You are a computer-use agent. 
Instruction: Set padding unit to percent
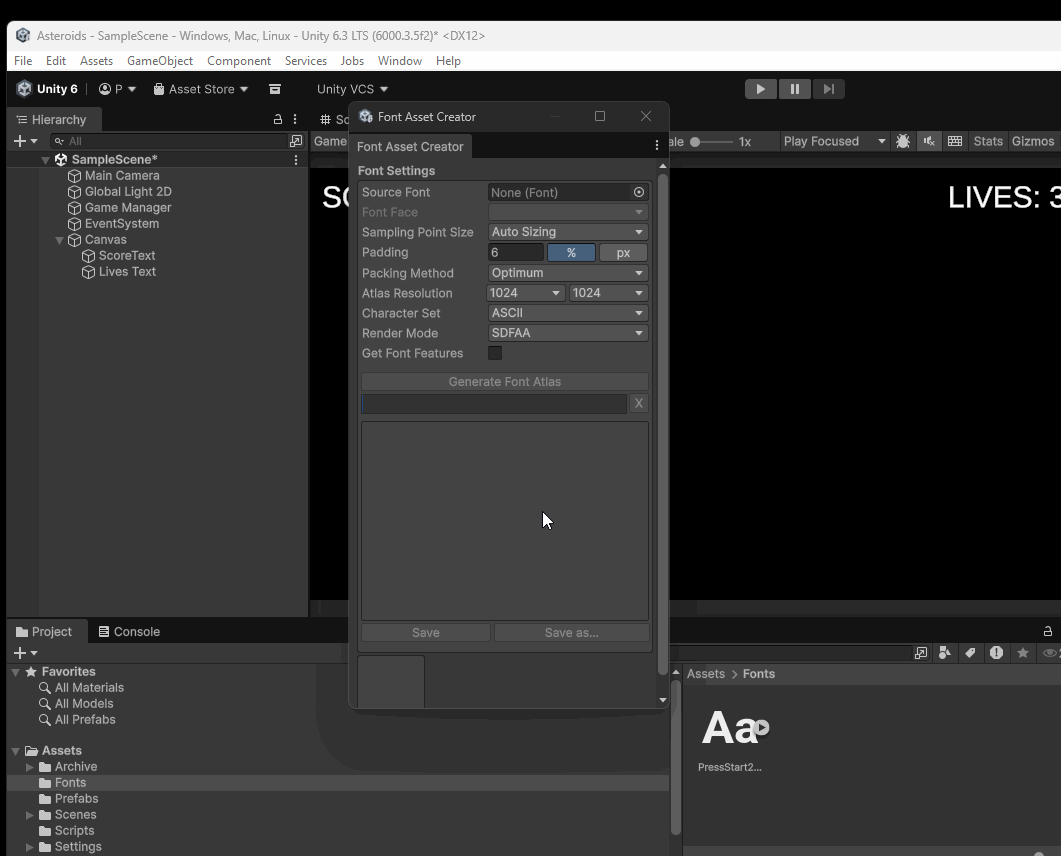(x=571, y=252)
